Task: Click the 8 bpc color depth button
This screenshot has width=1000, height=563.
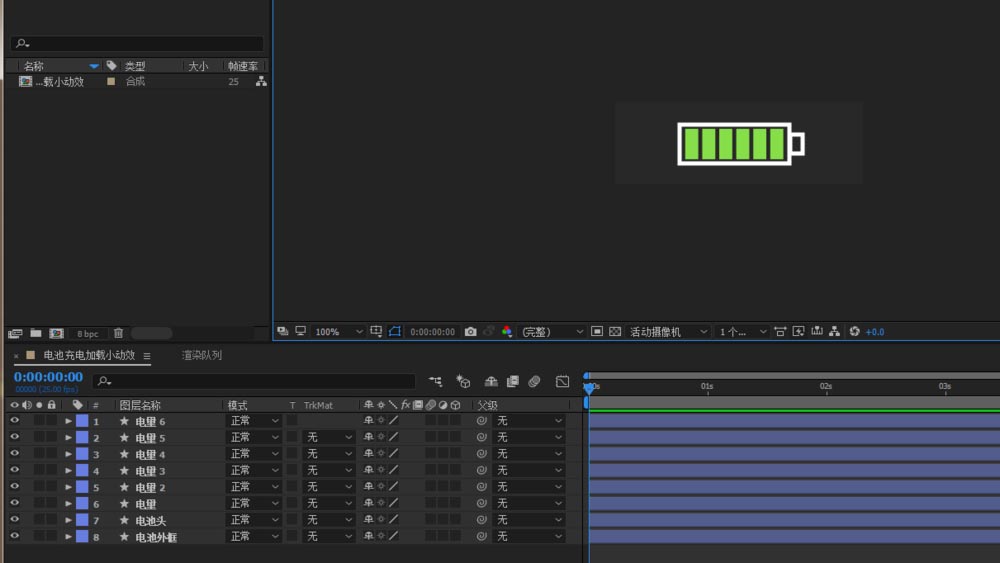Action: point(87,333)
